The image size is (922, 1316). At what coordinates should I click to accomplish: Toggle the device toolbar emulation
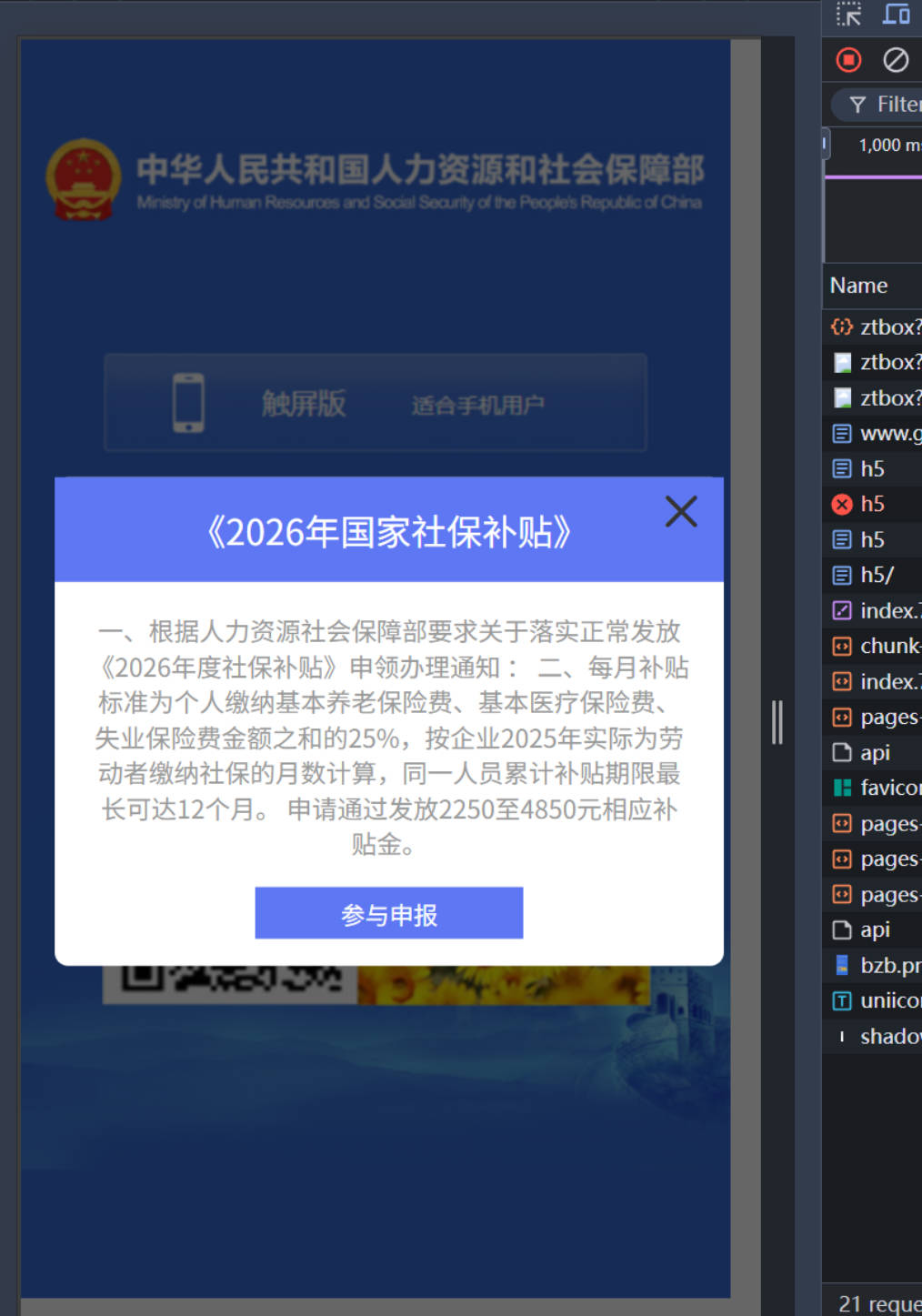pos(896,15)
